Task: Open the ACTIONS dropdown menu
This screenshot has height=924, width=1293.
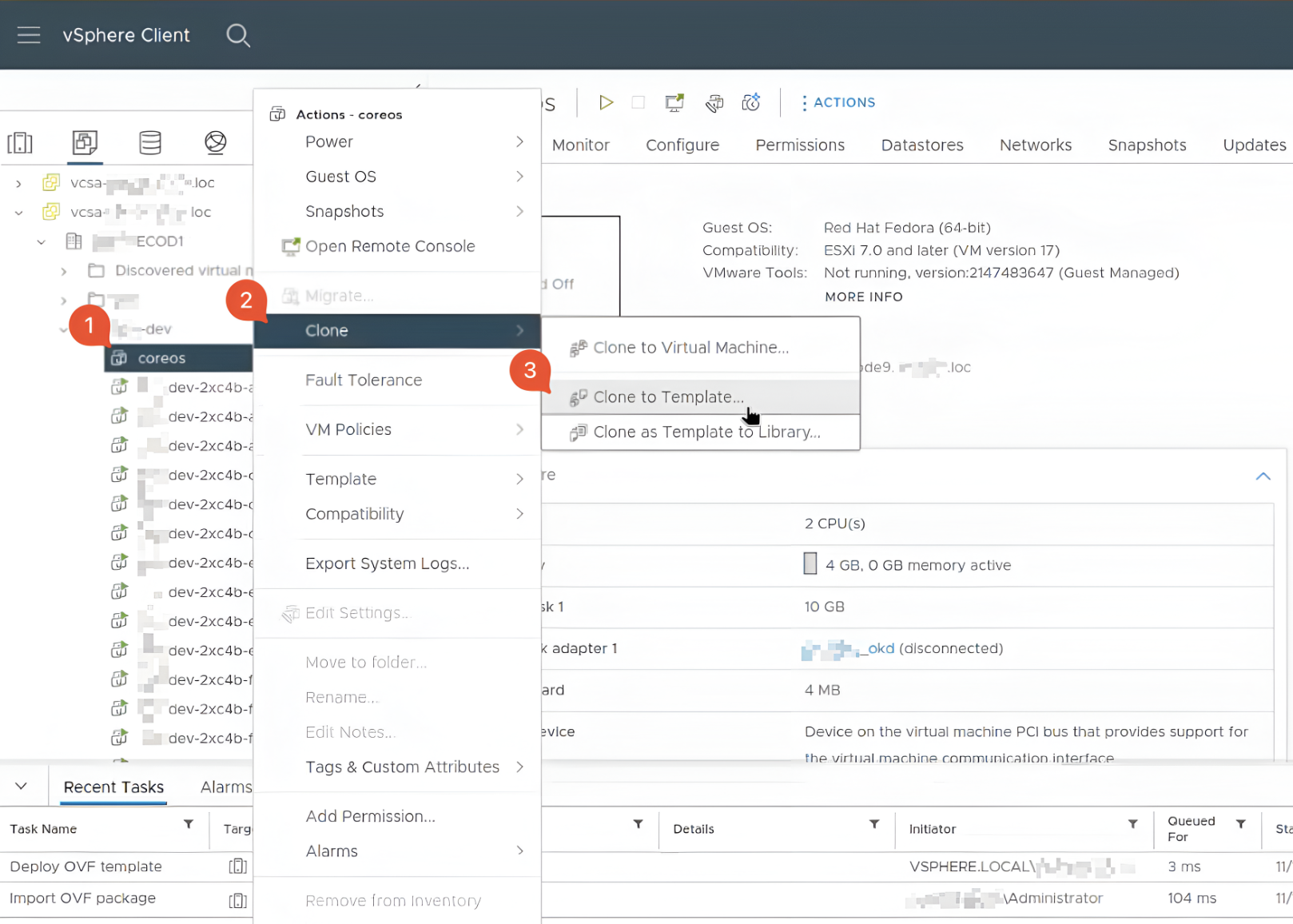Action: point(838,102)
